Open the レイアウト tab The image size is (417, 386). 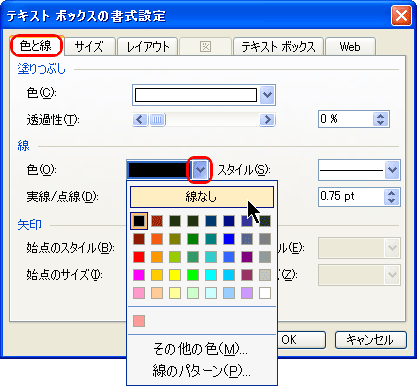click(x=148, y=47)
